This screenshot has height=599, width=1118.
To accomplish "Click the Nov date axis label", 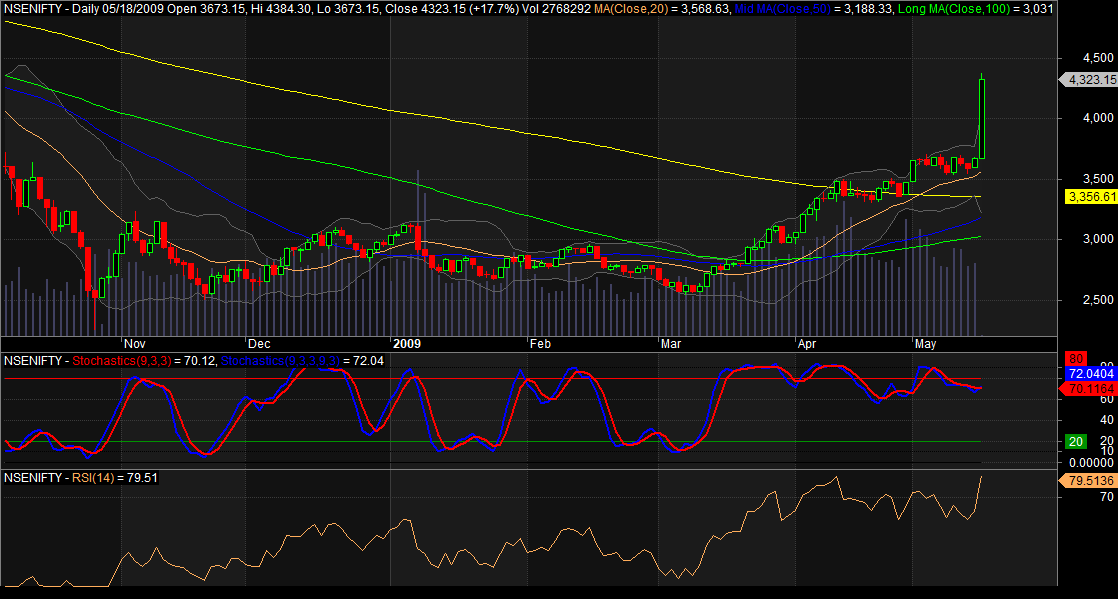I will (x=135, y=344).
